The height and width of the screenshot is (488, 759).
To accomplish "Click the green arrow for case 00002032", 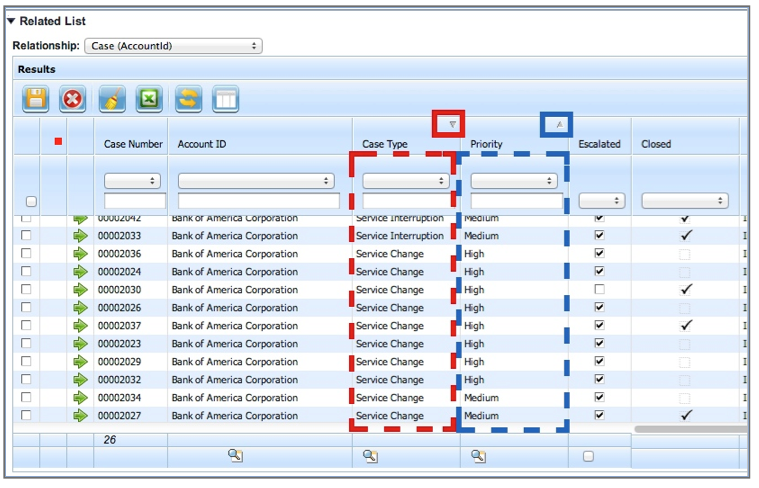I will point(80,380).
